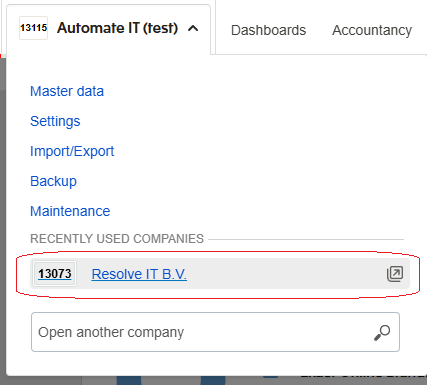Open Import/Export link
Image resolution: width=427 pixels, height=385 pixels.
[x=72, y=151]
